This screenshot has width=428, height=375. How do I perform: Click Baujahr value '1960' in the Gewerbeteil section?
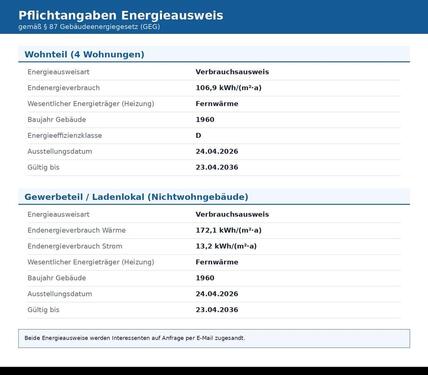(x=205, y=278)
